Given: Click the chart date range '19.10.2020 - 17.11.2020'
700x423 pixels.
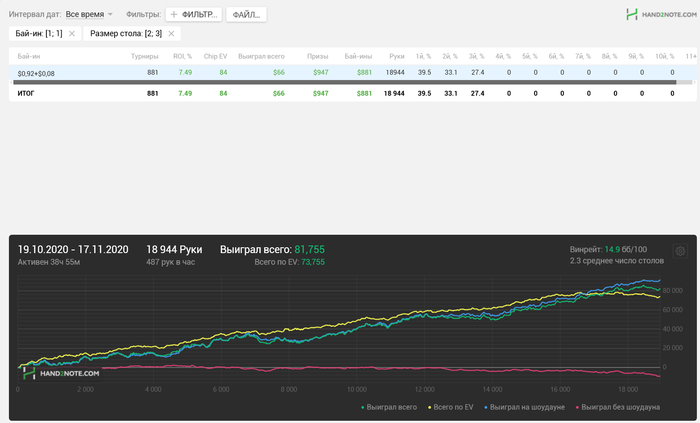Looking at the screenshot, I should 73,249.
